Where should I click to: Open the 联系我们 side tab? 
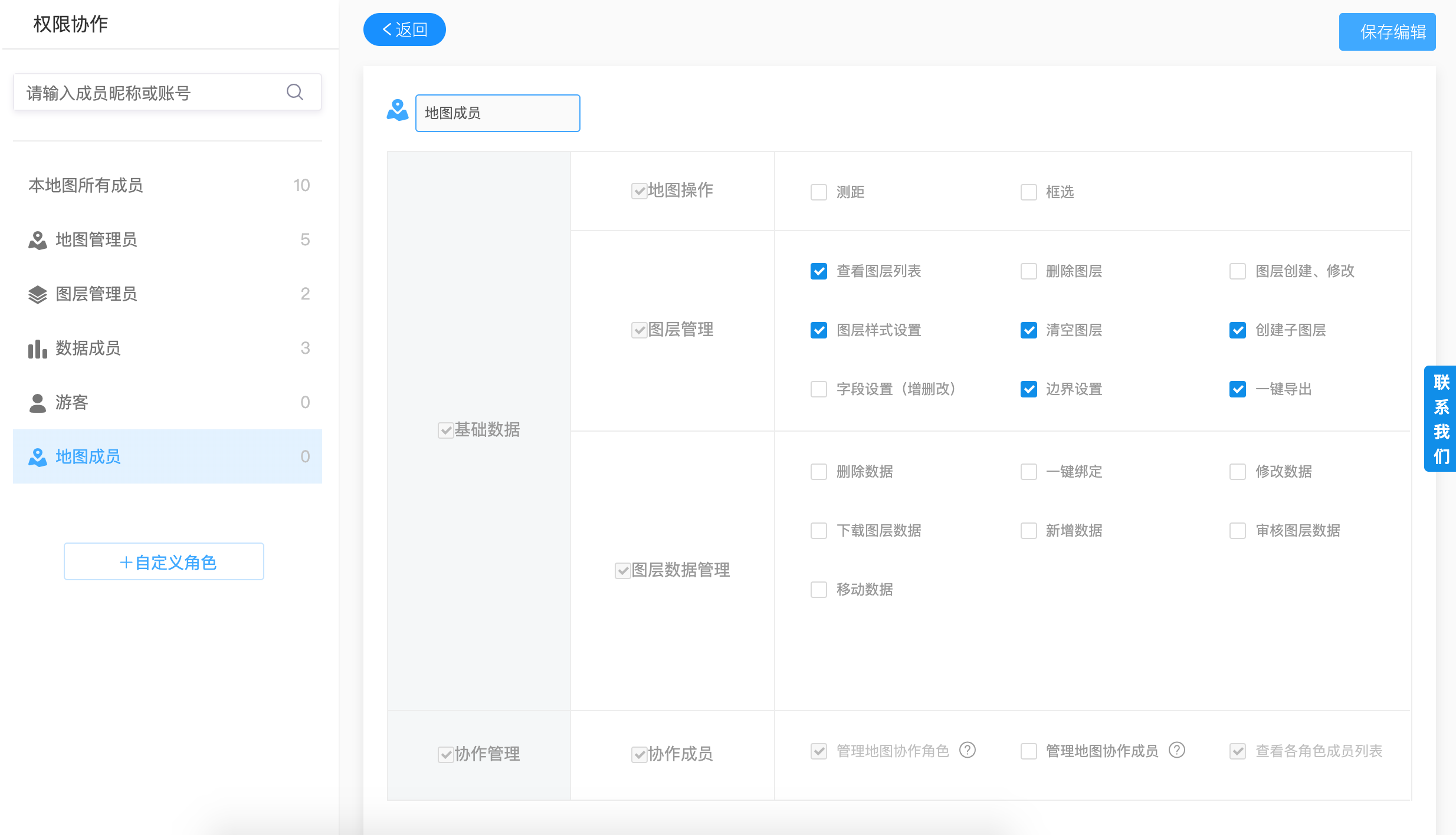point(1441,419)
